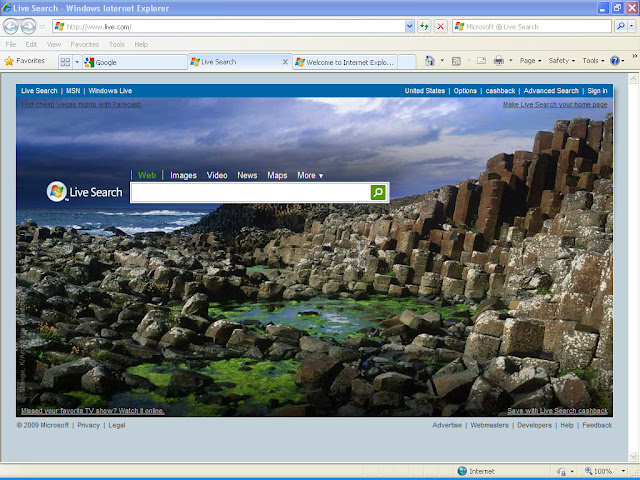
Task: Click the browser Back arrow button
Action: pos(11,27)
